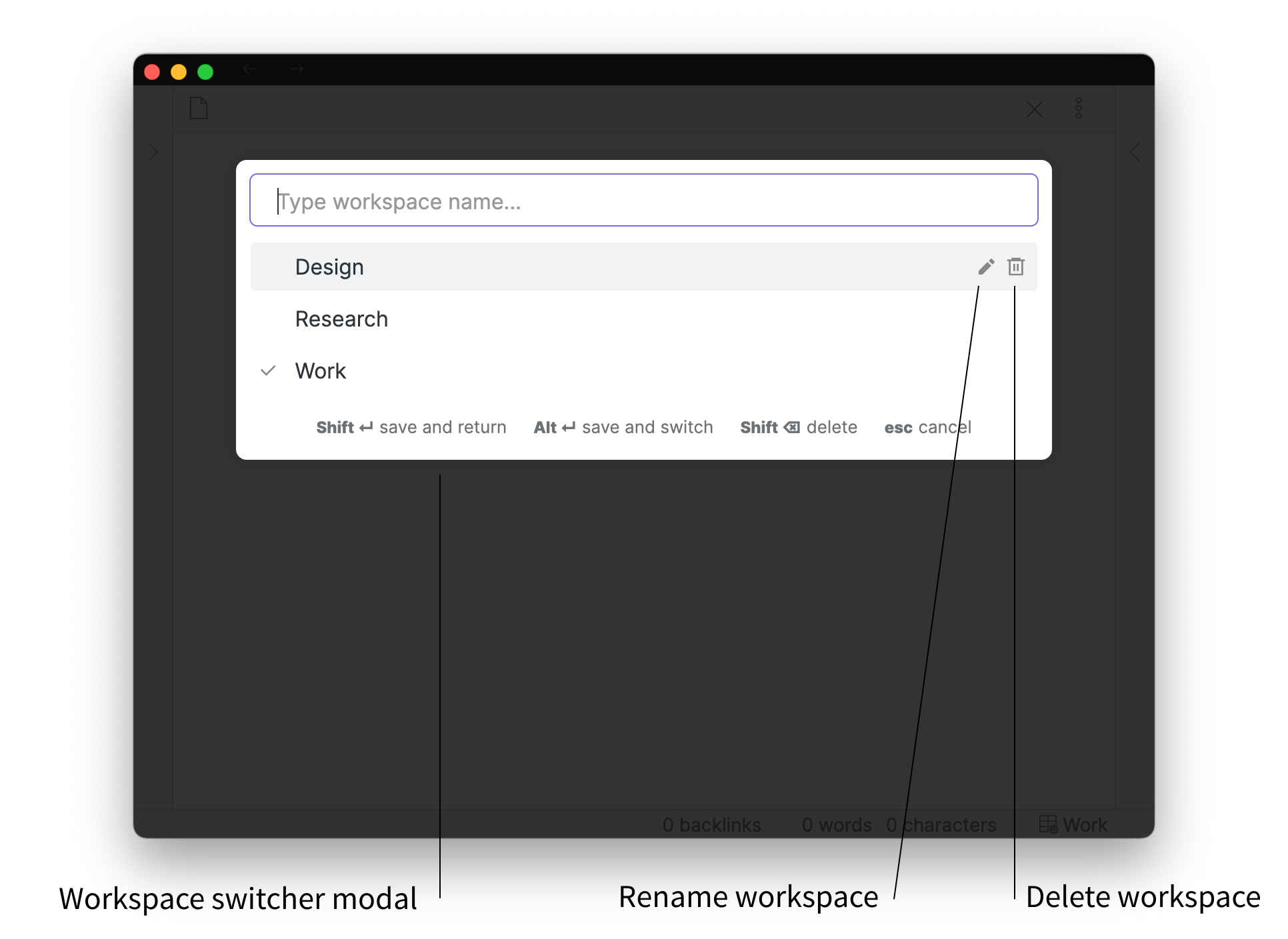Click the checkmark beside Work
Viewport: 1288px width, 939px height.
coord(268,371)
